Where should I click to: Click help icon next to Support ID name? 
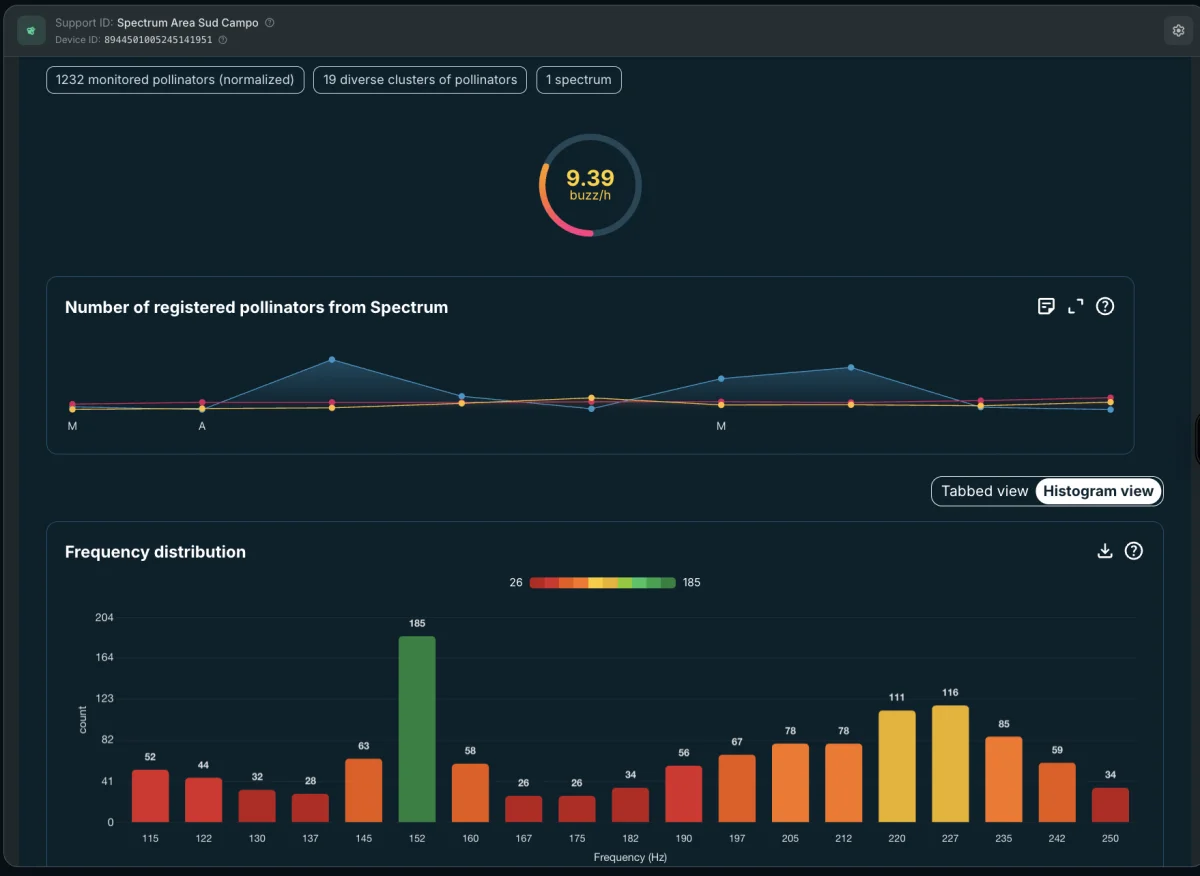click(x=270, y=22)
